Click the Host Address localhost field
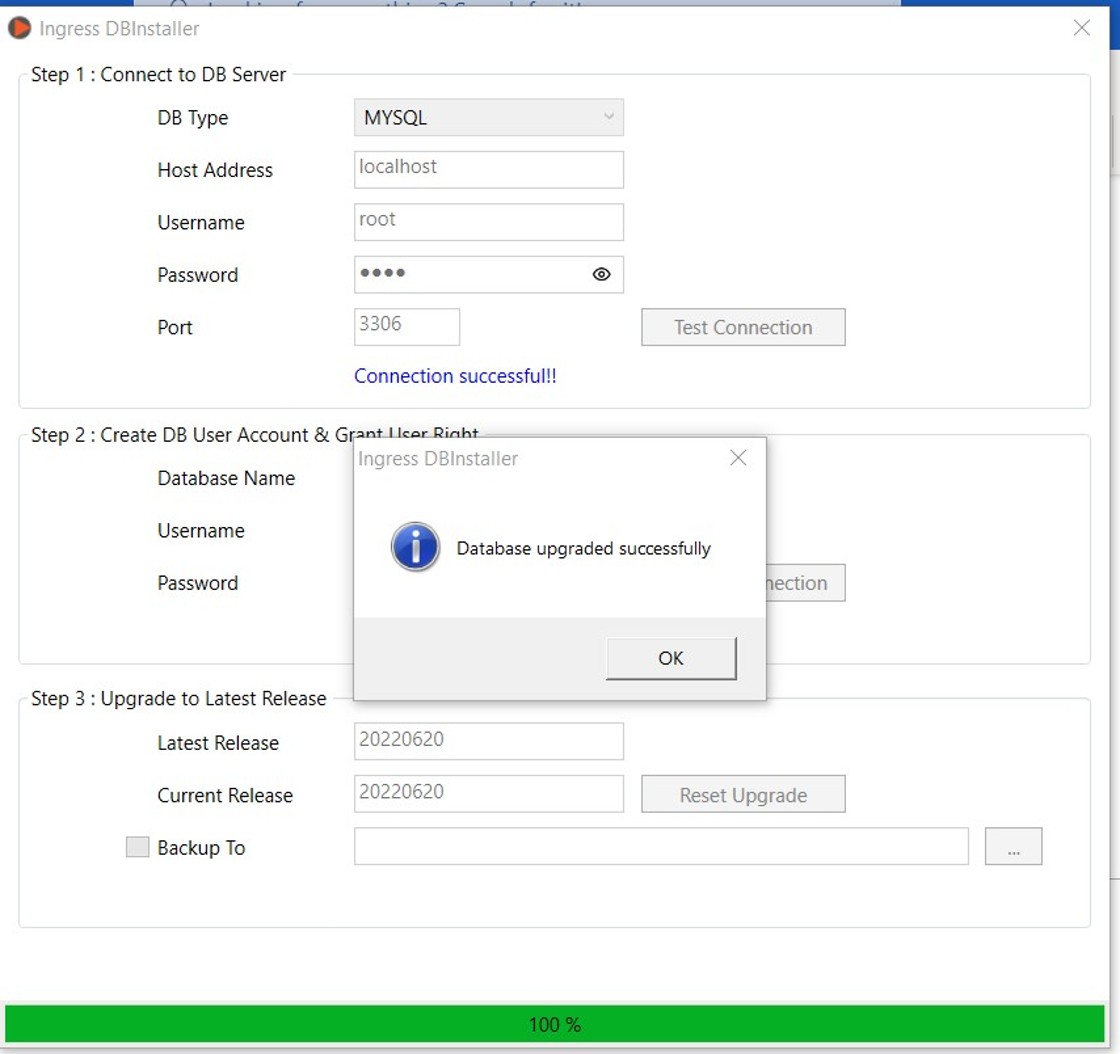 489,169
